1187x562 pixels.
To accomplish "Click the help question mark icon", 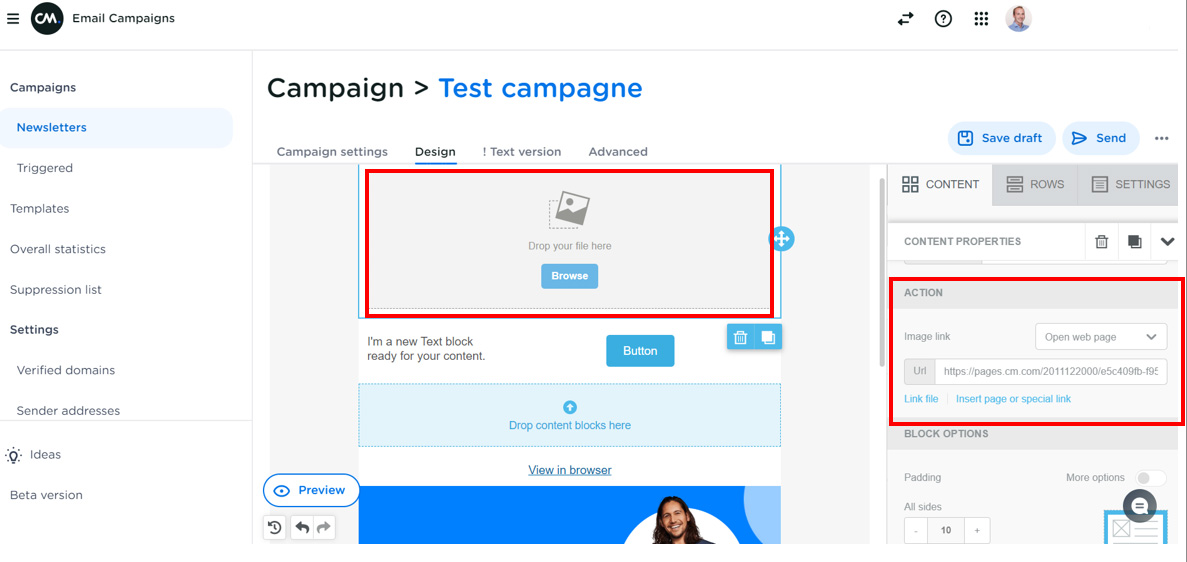I will (x=943, y=18).
